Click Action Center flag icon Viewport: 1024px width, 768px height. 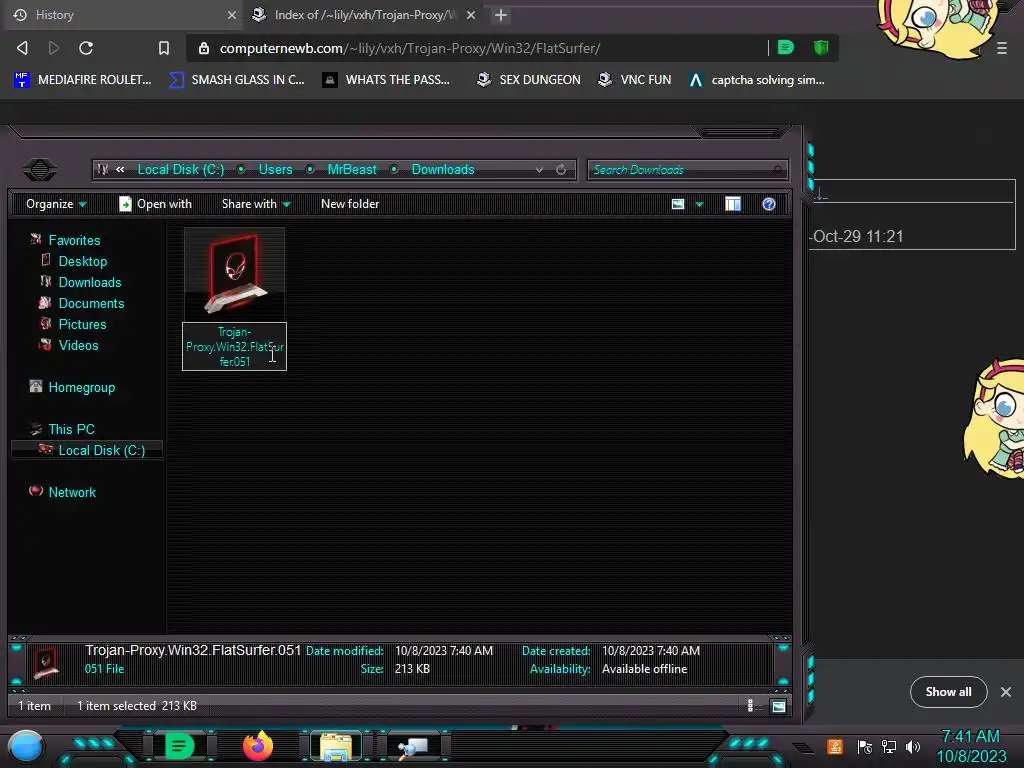[x=865, y=746]
